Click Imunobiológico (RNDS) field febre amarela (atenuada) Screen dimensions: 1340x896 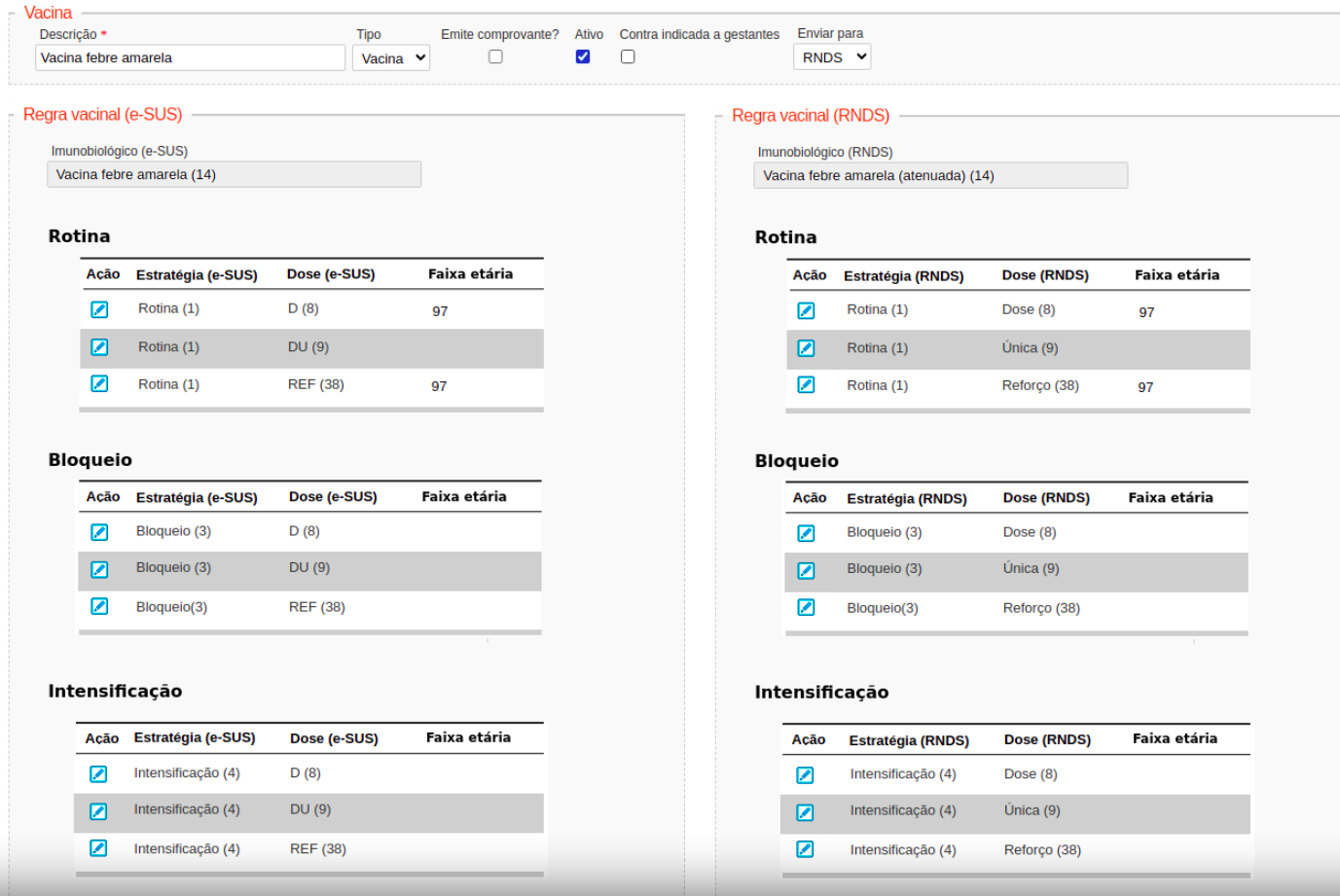940,175
